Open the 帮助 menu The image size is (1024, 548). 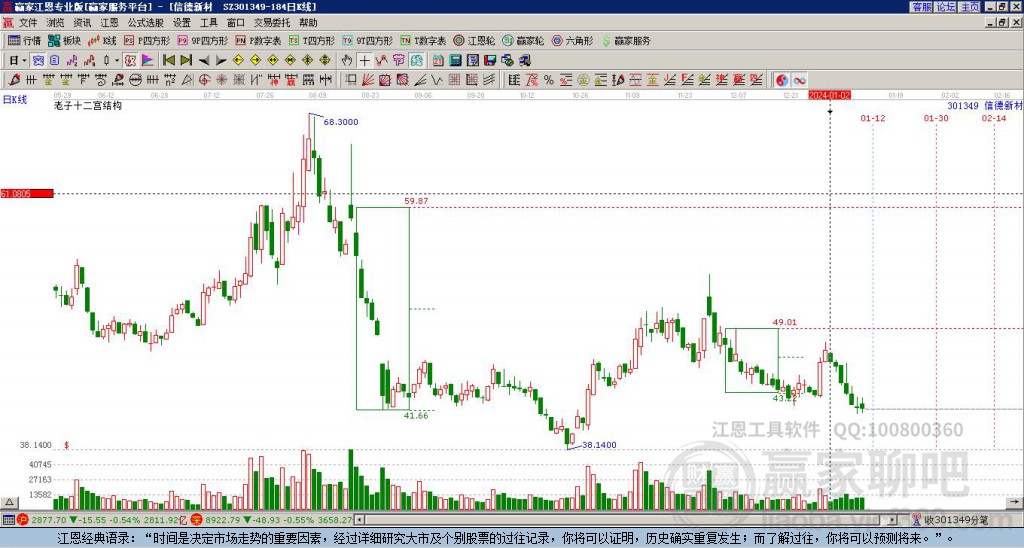308,23
